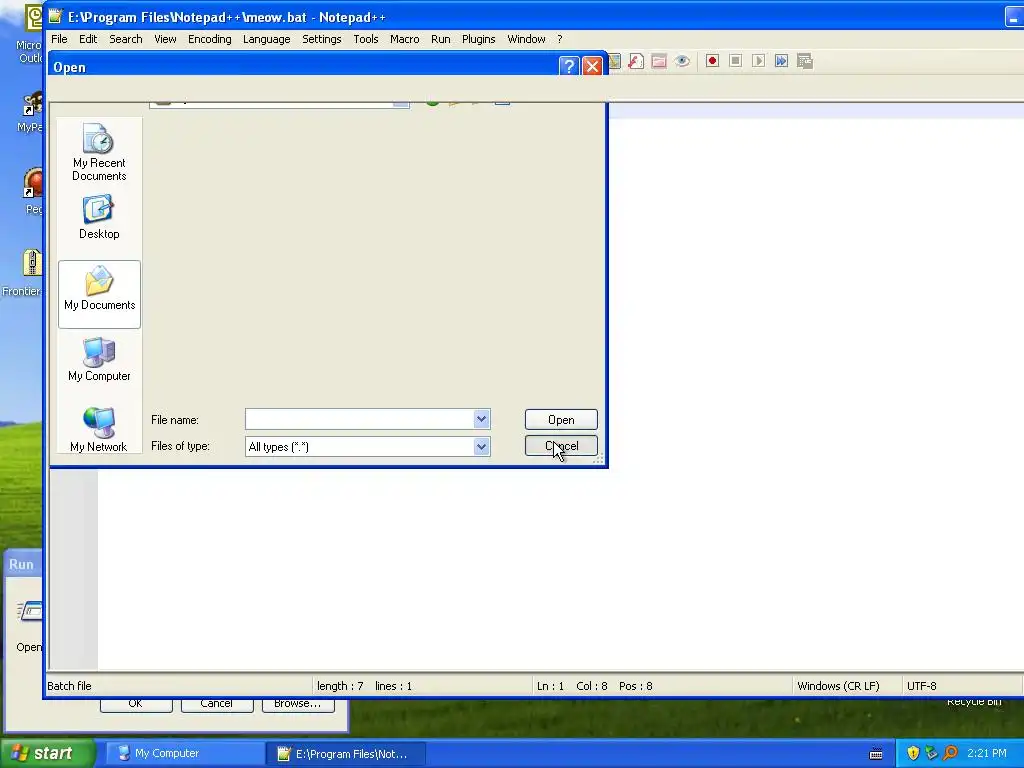Select My Documents in the places bar
1024x768 pixels.
coord(99,294)
